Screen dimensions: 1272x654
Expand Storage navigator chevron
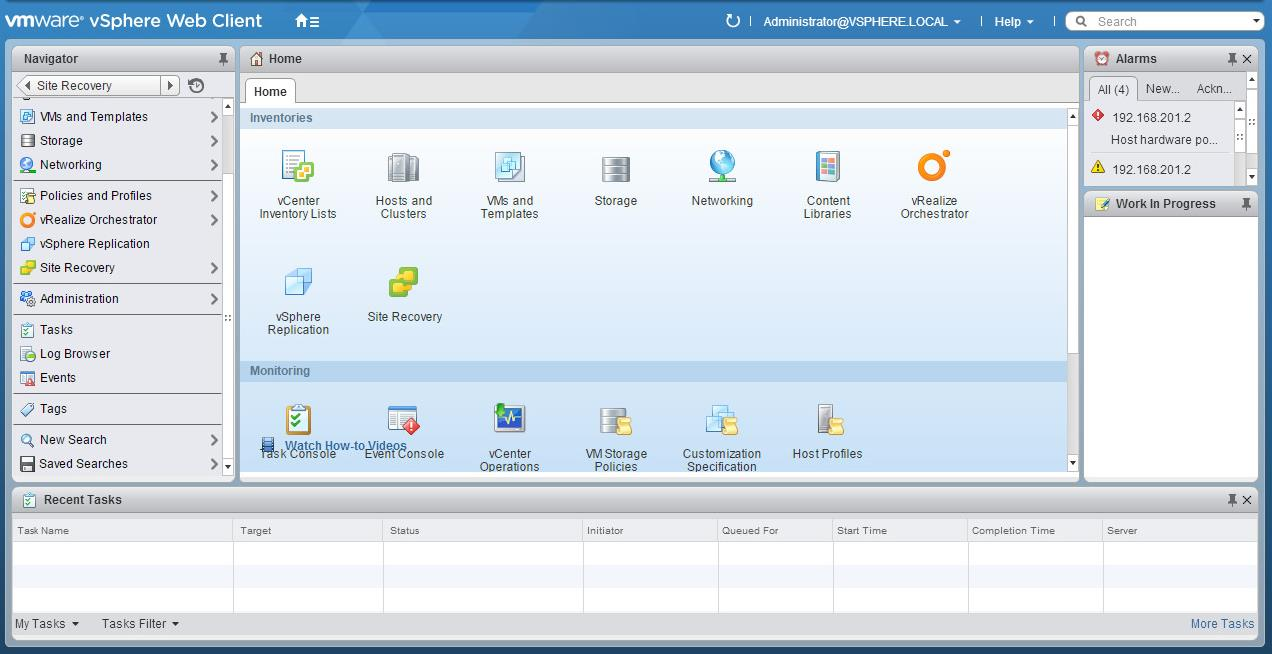pyautogui.click(x=214, y=141)
